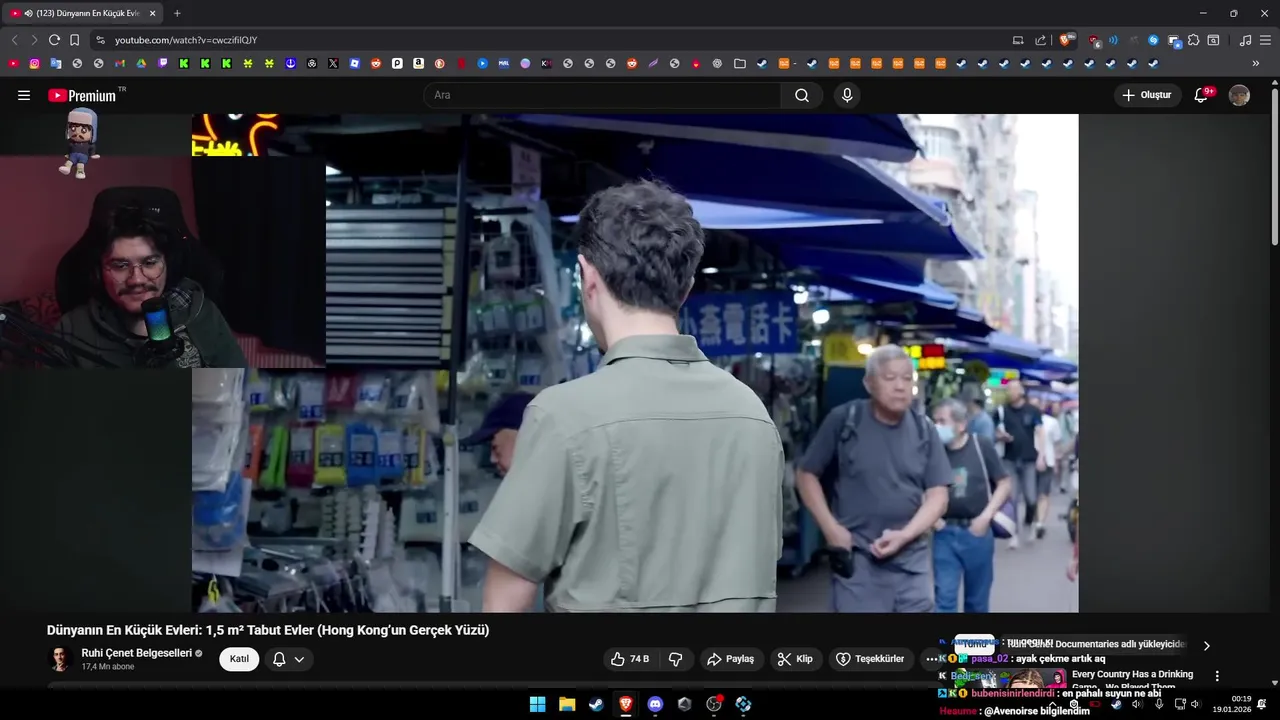The image size is (1280, 720).
Task: Click the Katıl join button
Action: pyautogui.click(x=239, y=659)
